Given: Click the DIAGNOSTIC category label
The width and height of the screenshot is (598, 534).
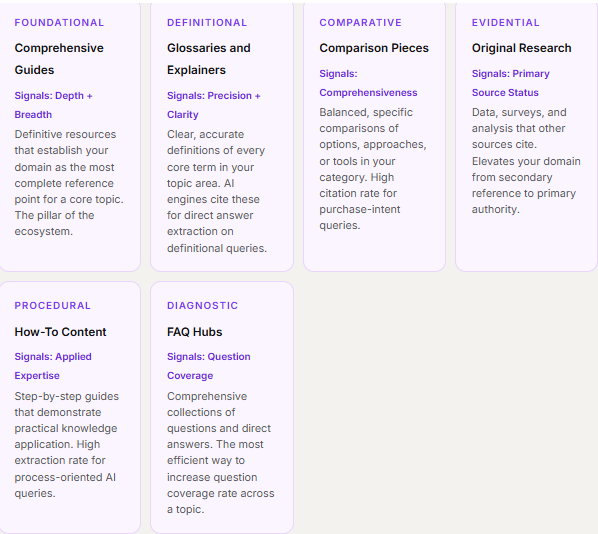Looking at the screenshot, I should pos(203,306).
